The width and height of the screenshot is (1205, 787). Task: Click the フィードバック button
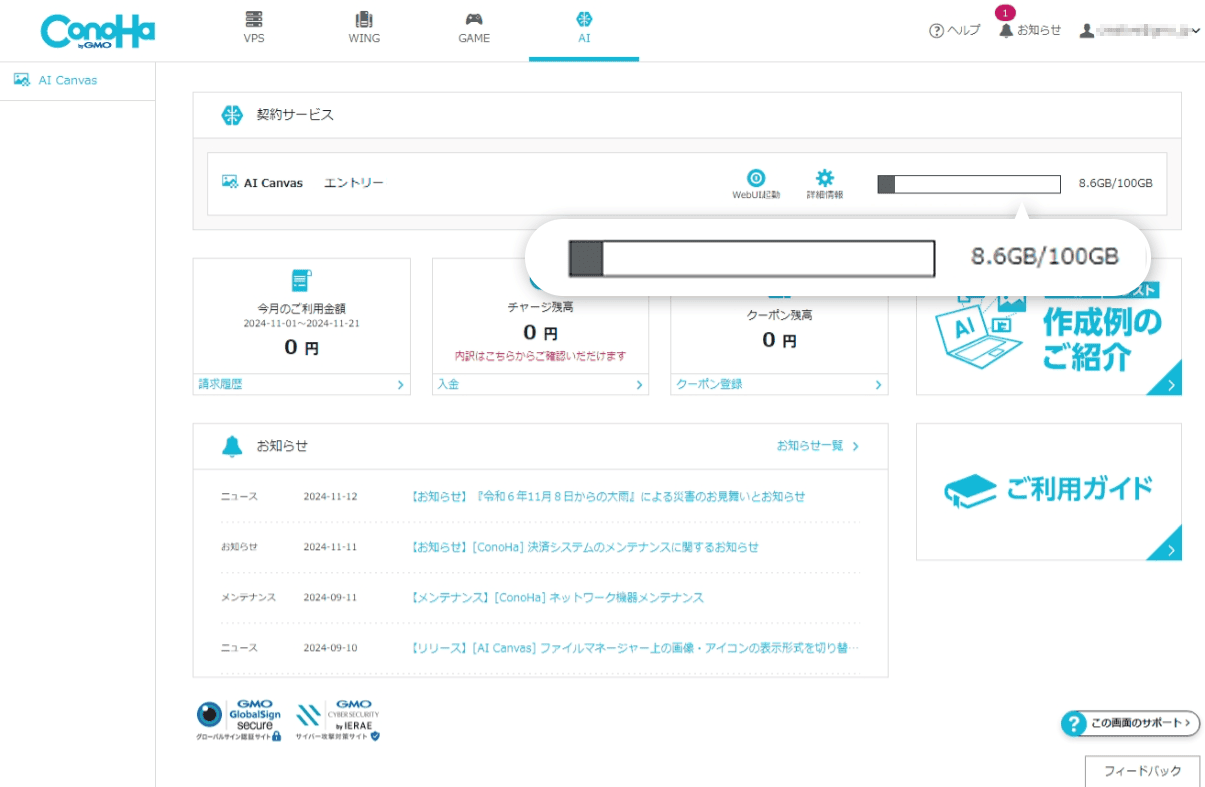(x=1142, y=771)
